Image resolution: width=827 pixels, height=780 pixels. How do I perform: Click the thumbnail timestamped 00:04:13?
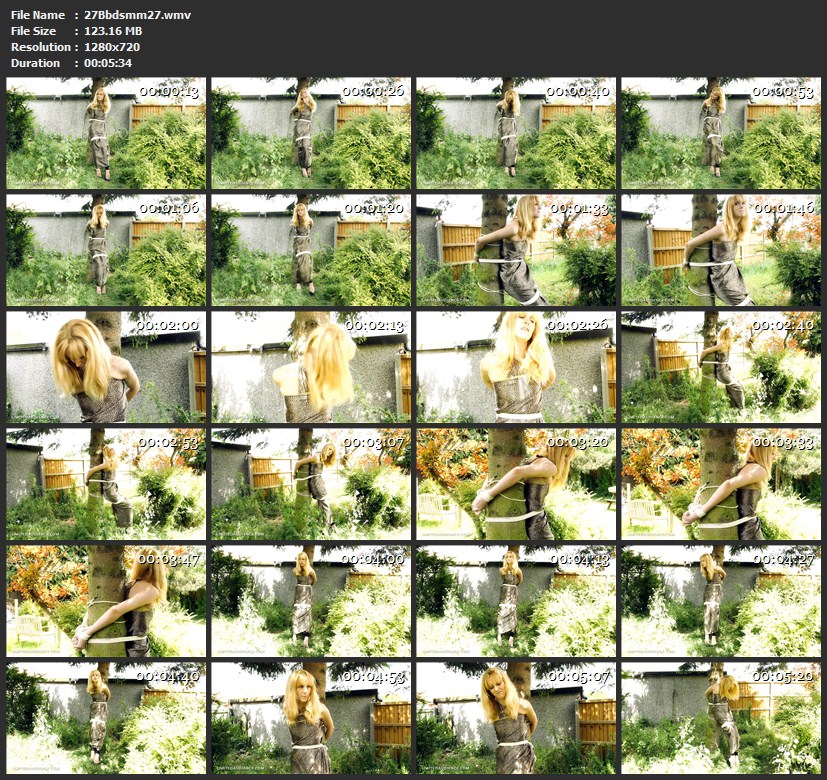[516, 601]
